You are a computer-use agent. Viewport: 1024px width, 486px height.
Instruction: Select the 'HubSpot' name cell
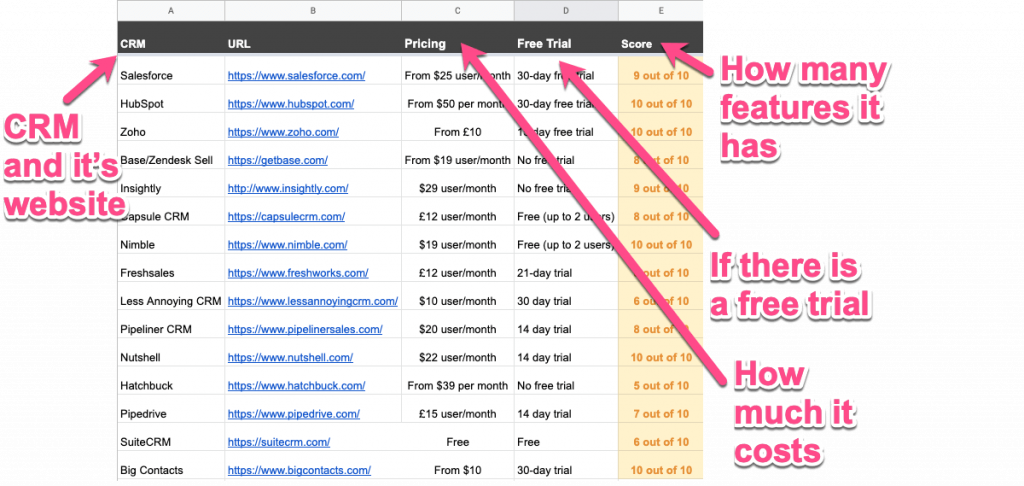(x=171, y=99)
